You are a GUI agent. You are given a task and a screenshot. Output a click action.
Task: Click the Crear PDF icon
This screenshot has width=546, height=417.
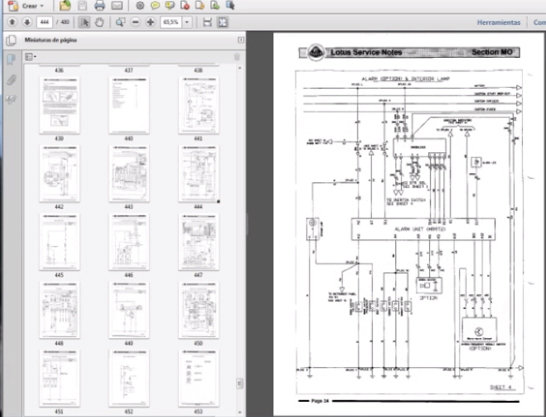coord(13,6)
